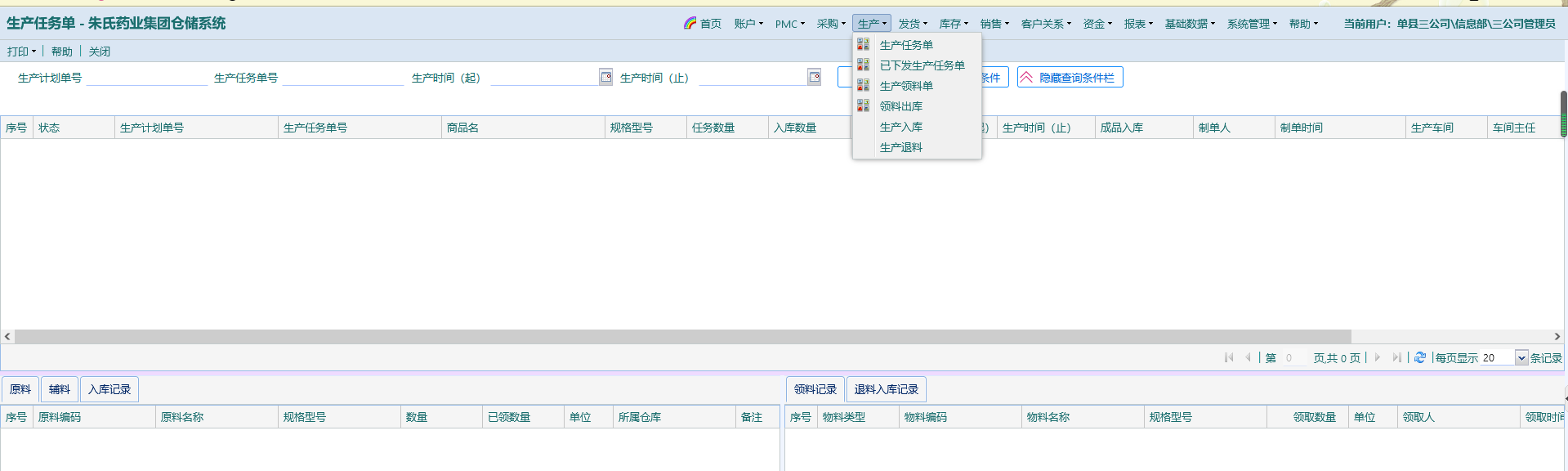Click the refresh icon in the pagination bar

(x=1420, y=357)
